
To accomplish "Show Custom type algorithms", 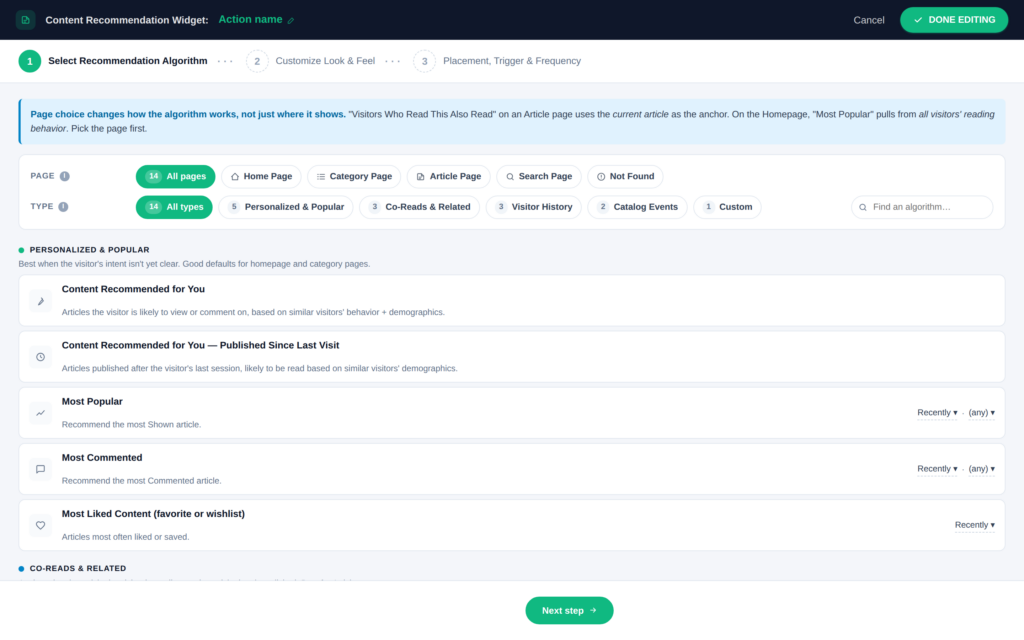I will pyautogui.click(x=728, y=208).
